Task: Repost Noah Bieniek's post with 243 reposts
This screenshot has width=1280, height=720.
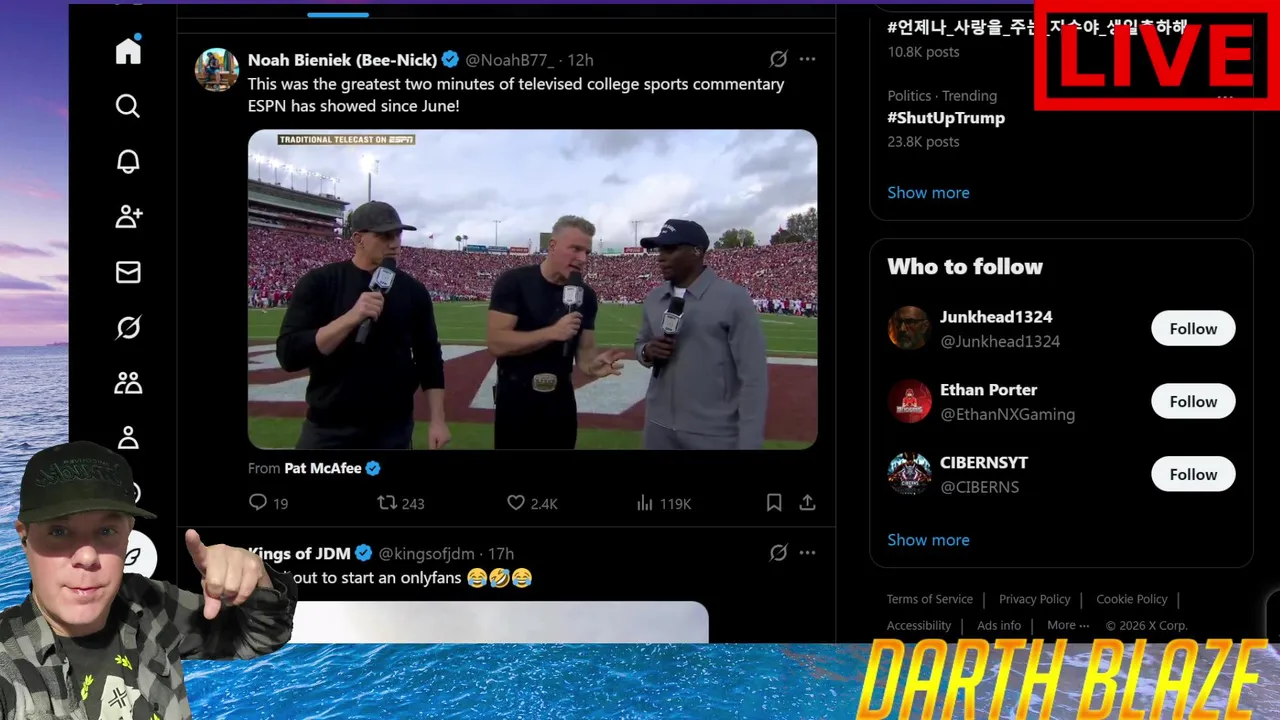Action: 387,503
